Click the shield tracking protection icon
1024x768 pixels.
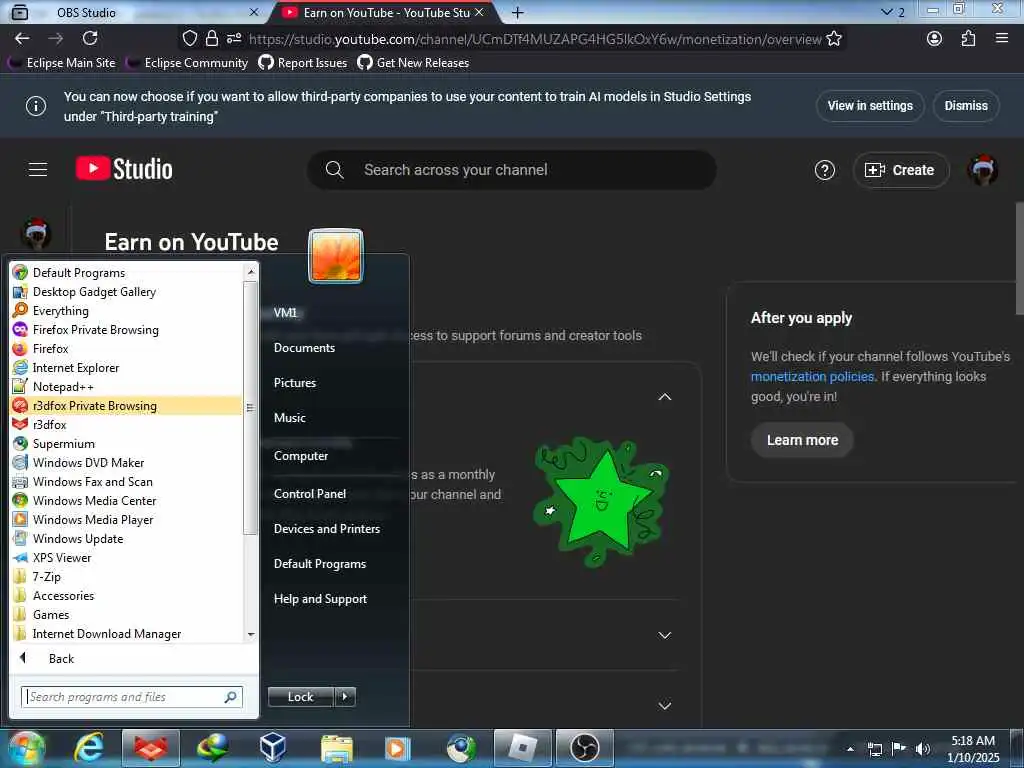(x=189, y=39)
